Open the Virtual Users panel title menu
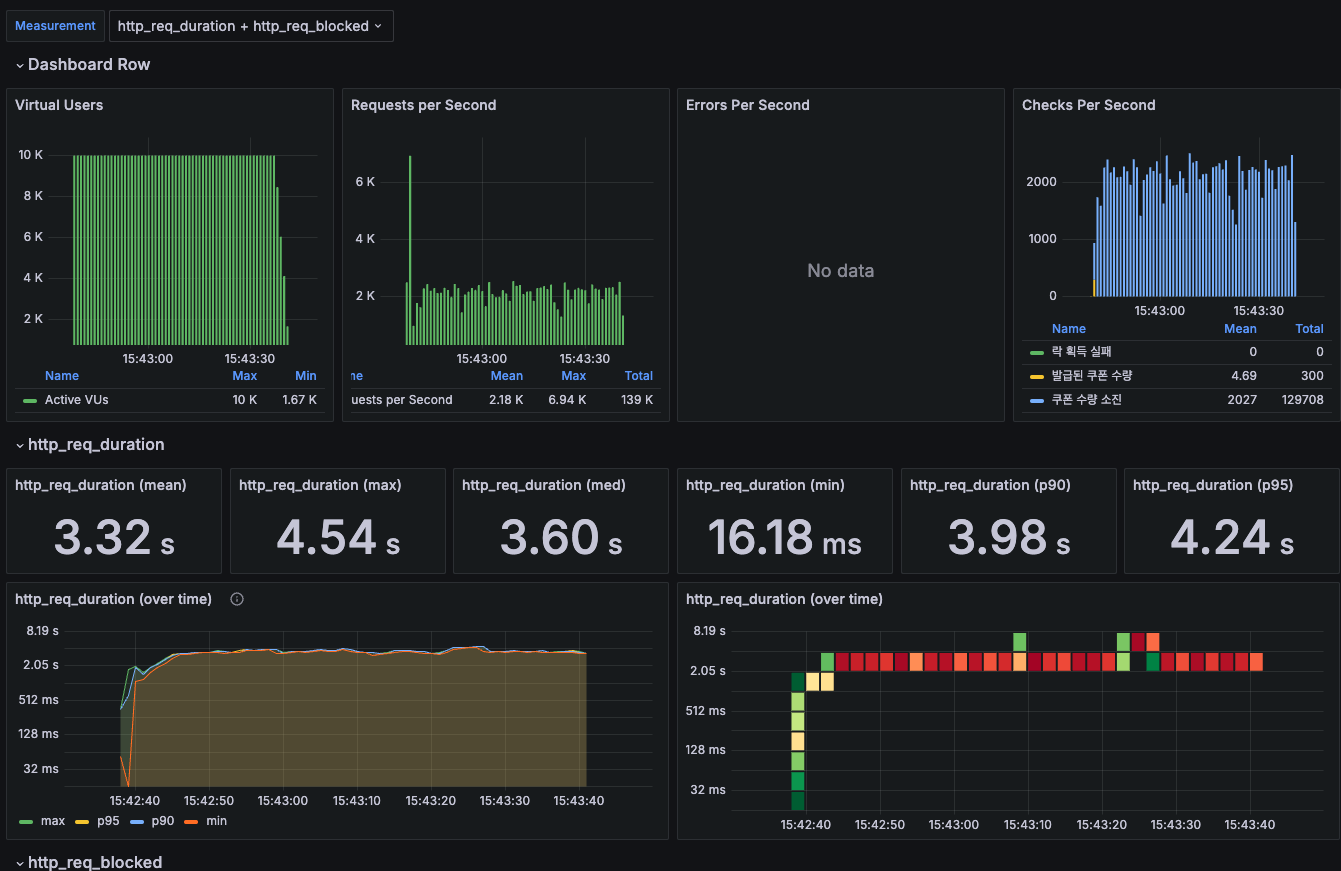This screenshot has width=1341, height=871. click(59, 105)
